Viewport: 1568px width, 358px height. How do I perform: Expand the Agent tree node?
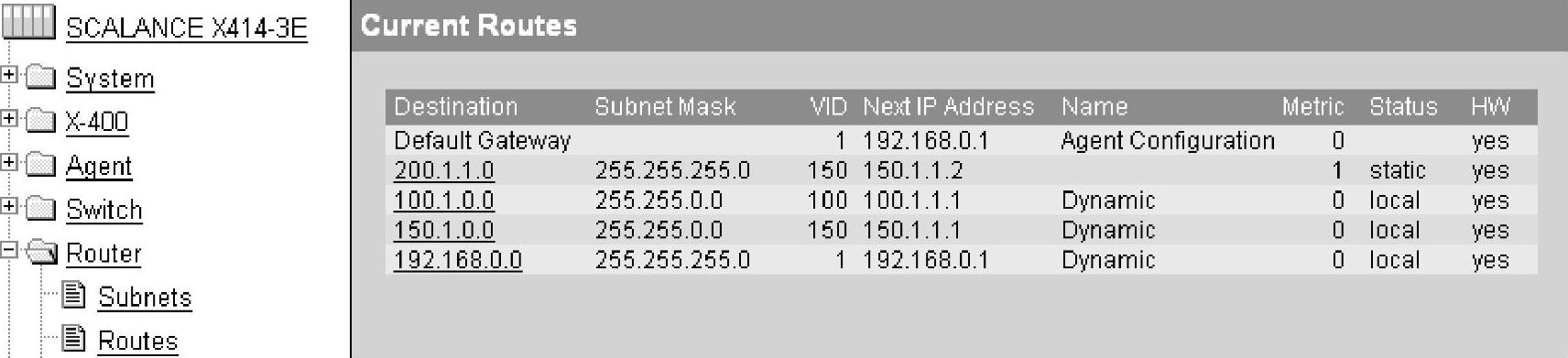pyautogui.click(x=9, y=163)
